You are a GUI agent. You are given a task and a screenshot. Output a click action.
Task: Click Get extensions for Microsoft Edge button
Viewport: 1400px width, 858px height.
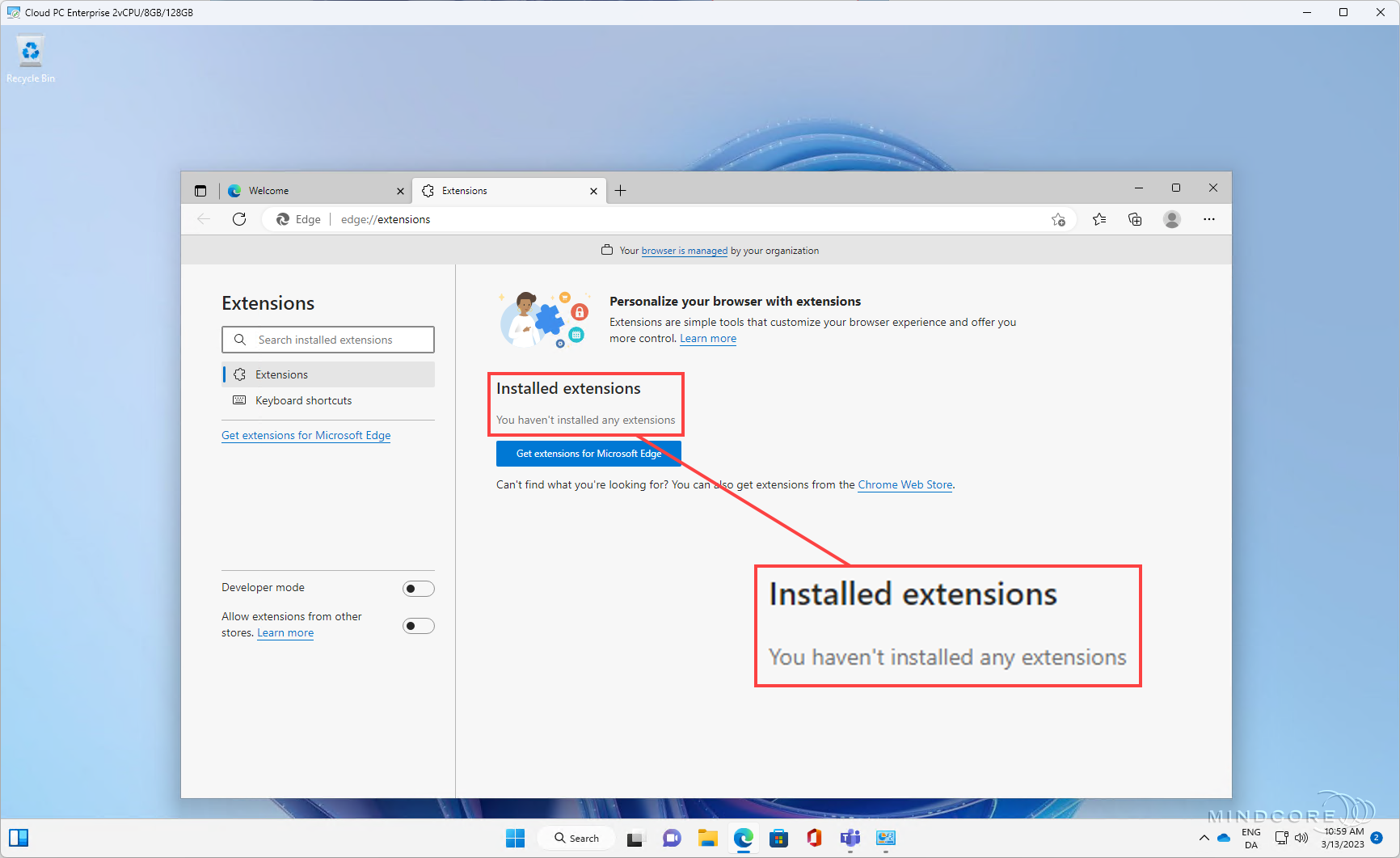click(x=588, y=453)
